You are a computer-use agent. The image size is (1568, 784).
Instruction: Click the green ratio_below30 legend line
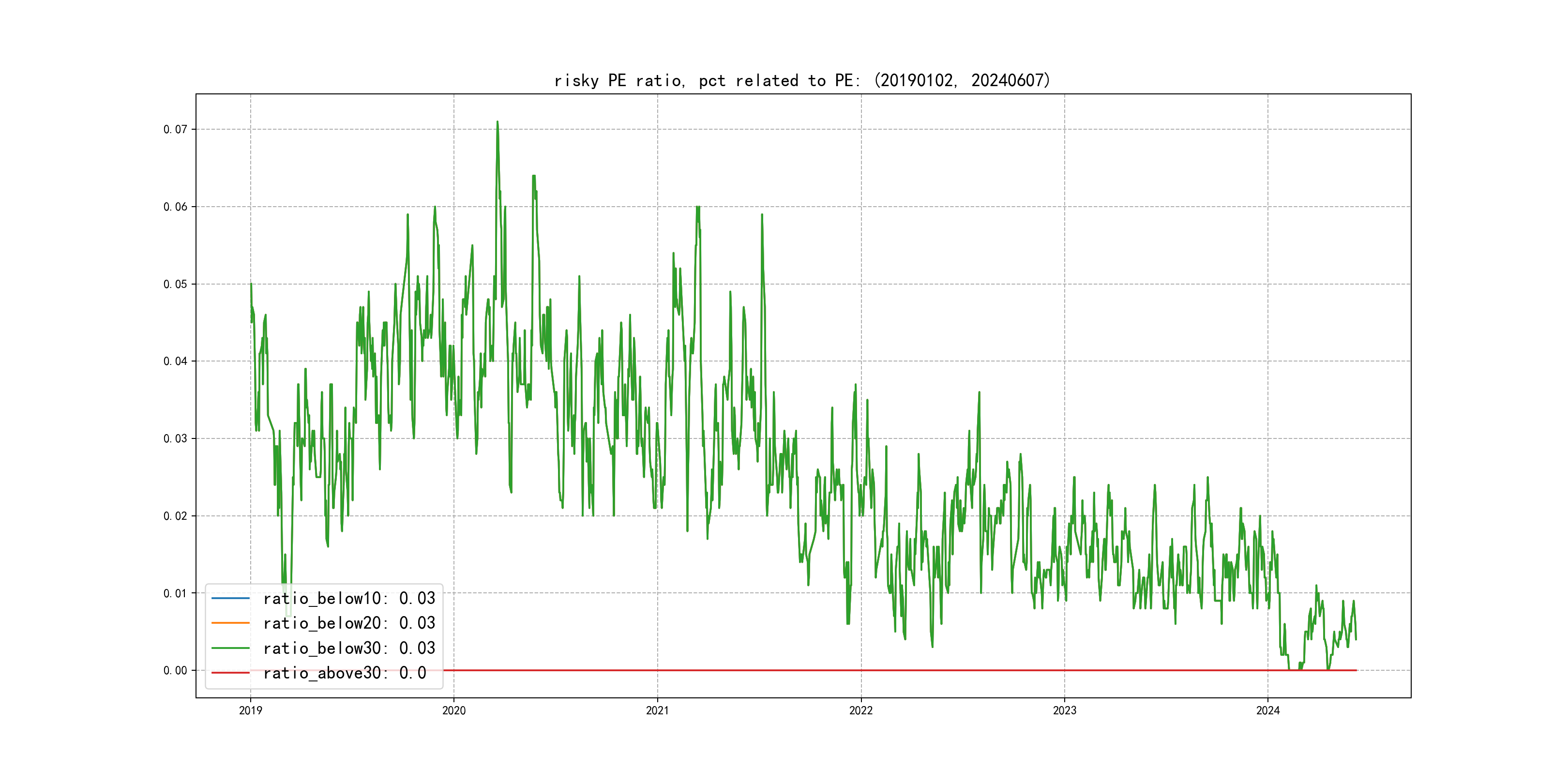coord(230,648)
